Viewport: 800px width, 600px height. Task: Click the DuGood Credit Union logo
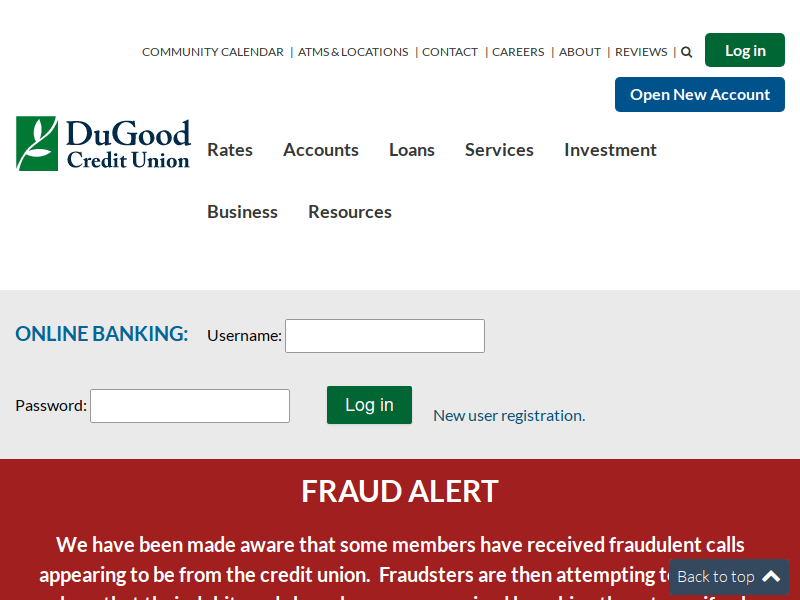(103, 144)
